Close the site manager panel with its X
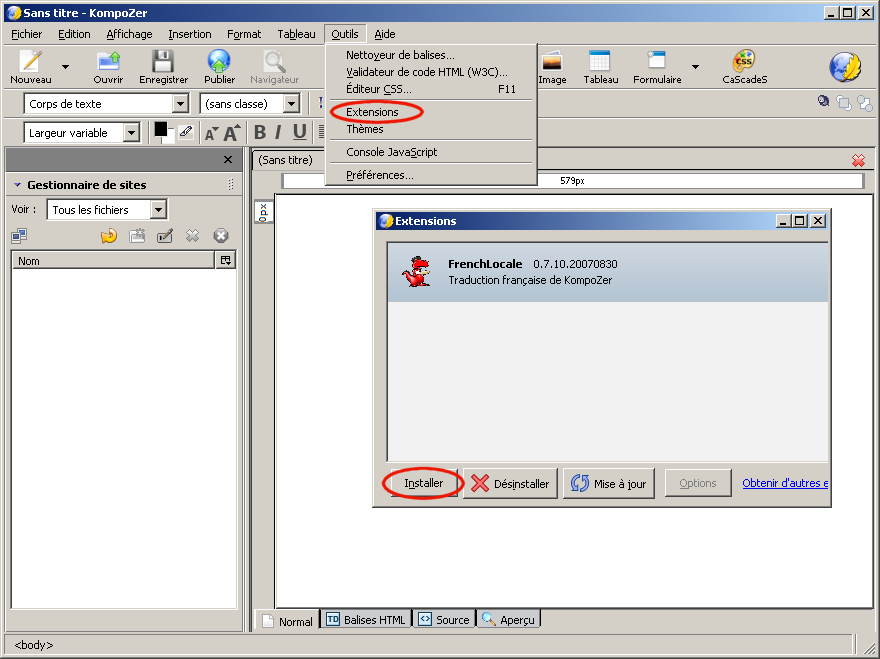880x659 pixels. [228, 159]
